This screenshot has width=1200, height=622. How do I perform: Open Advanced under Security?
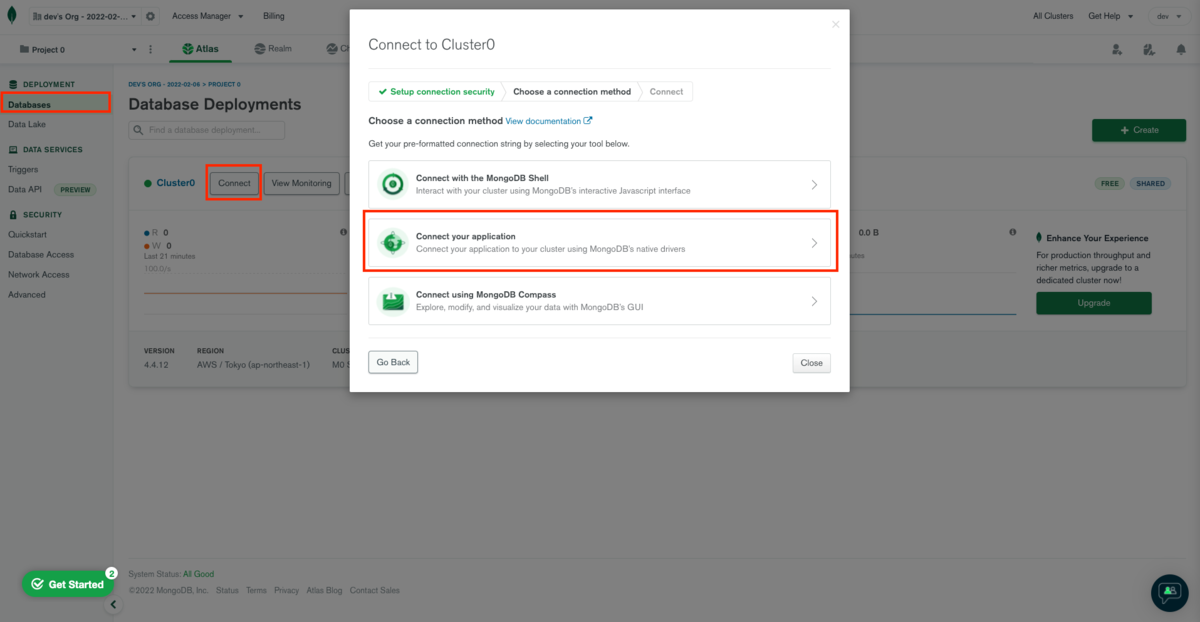point(26,294)
